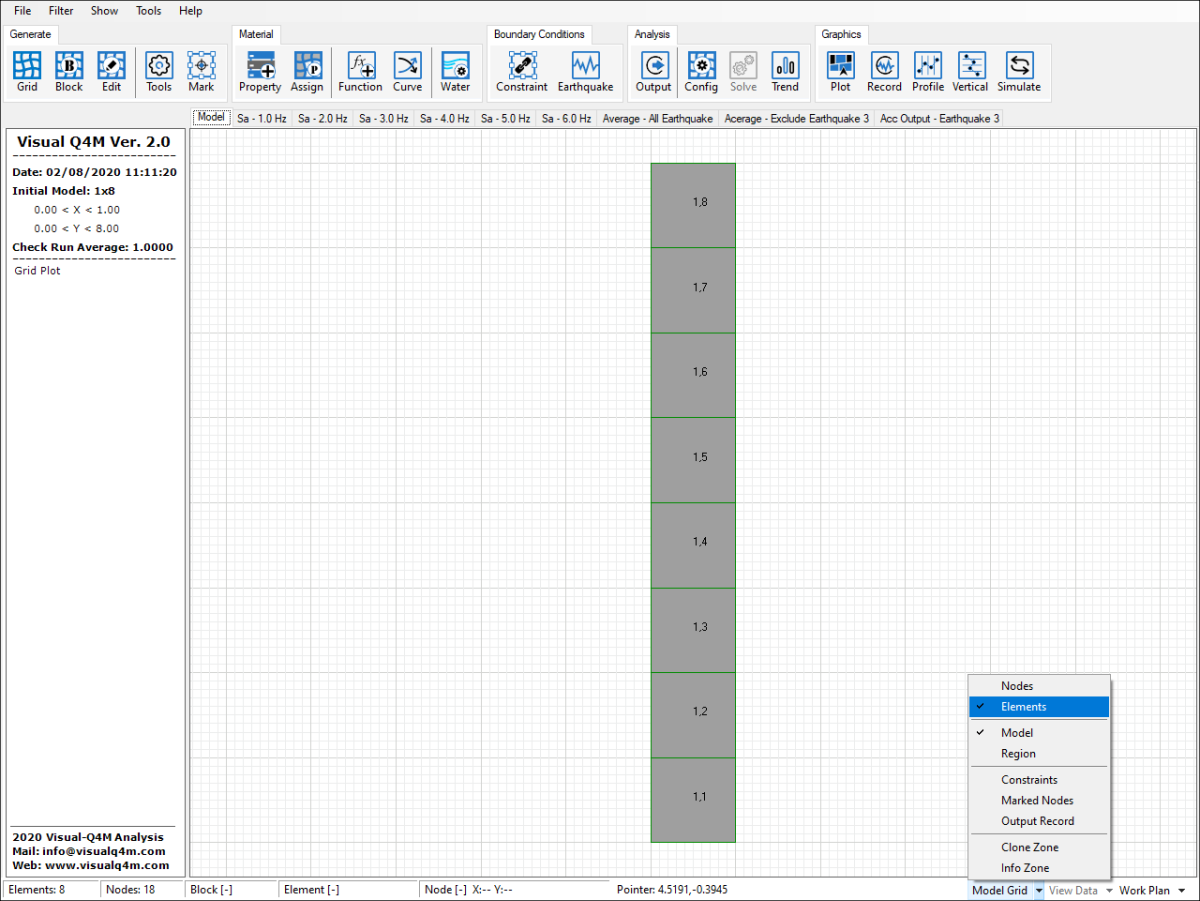Switch to the Sa - 1.0 Hz tab
1200x901 pixels.
(x=261, y=118)
